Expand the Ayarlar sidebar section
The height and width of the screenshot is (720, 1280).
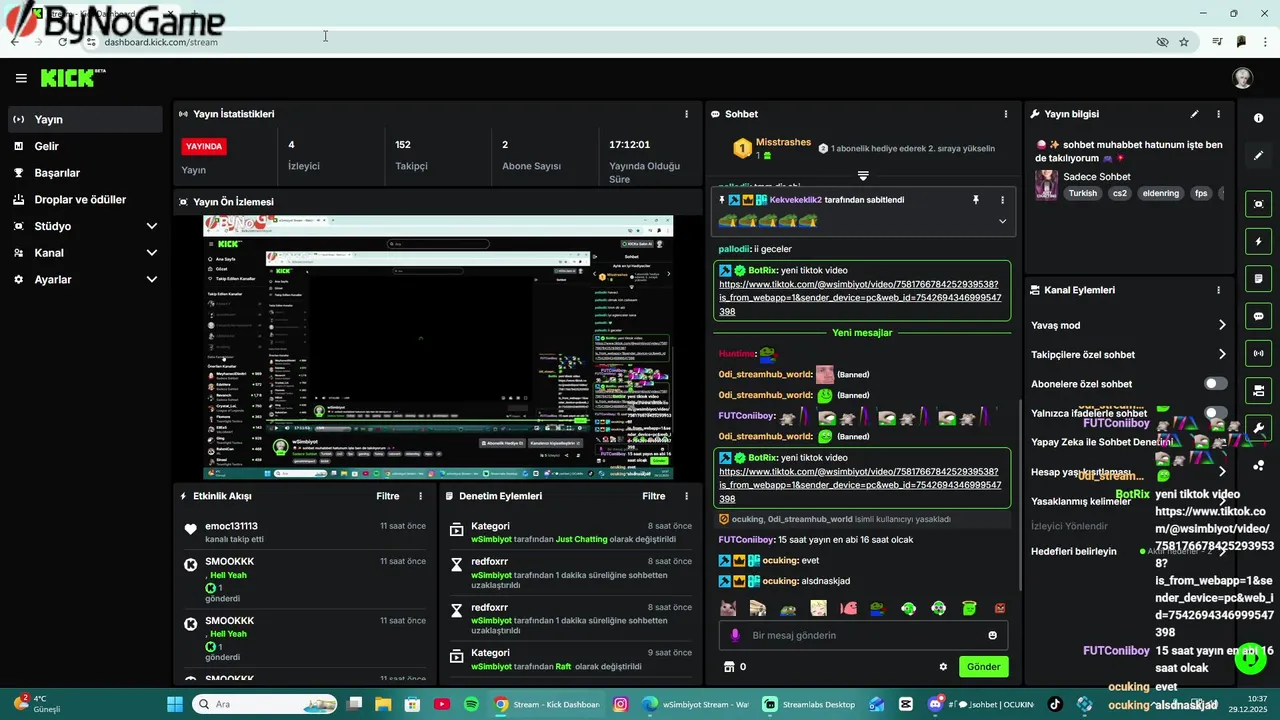[84, 280]
